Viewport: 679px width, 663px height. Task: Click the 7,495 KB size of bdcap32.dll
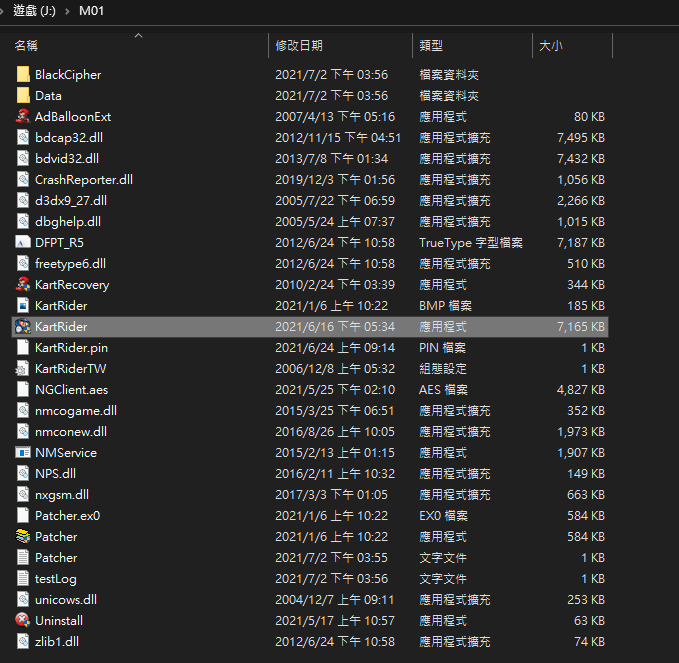point(581,137)
